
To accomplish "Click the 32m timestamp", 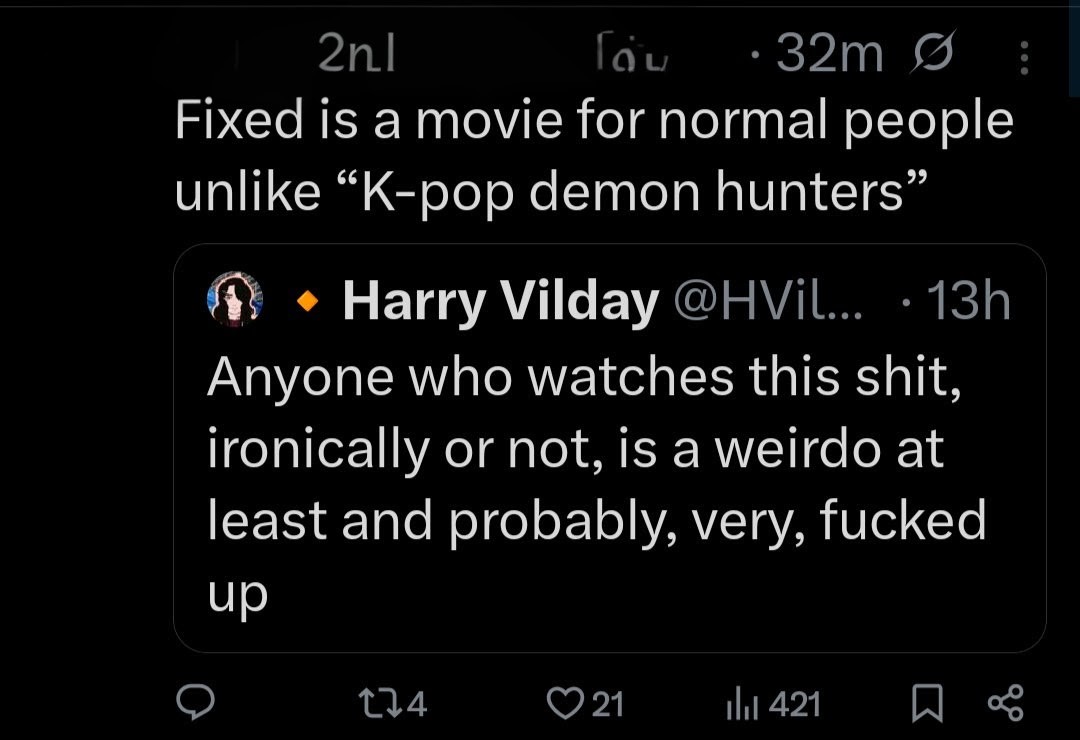I will click(x=828, y=56).
